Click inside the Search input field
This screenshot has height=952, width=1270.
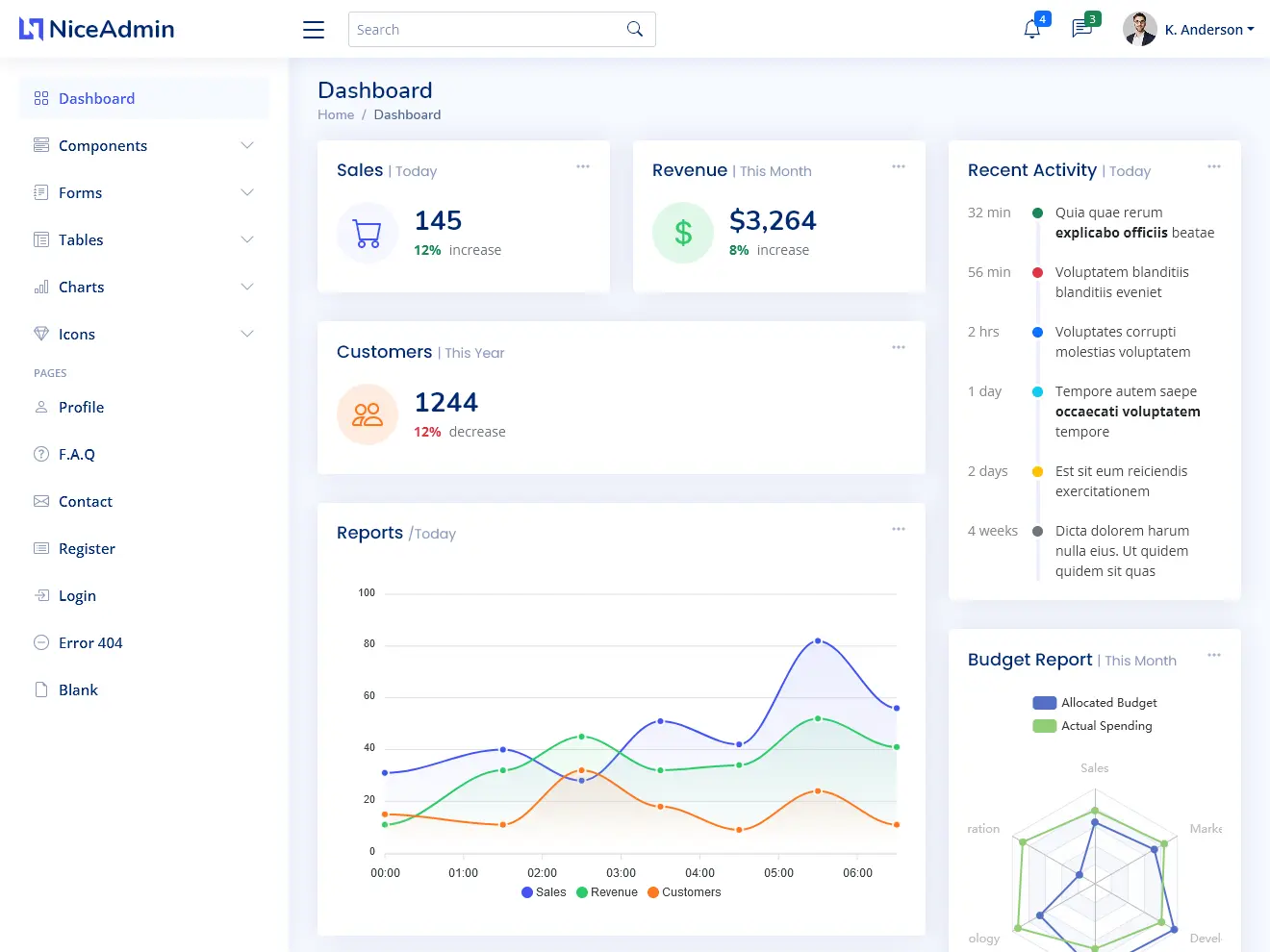pos(481,29)
